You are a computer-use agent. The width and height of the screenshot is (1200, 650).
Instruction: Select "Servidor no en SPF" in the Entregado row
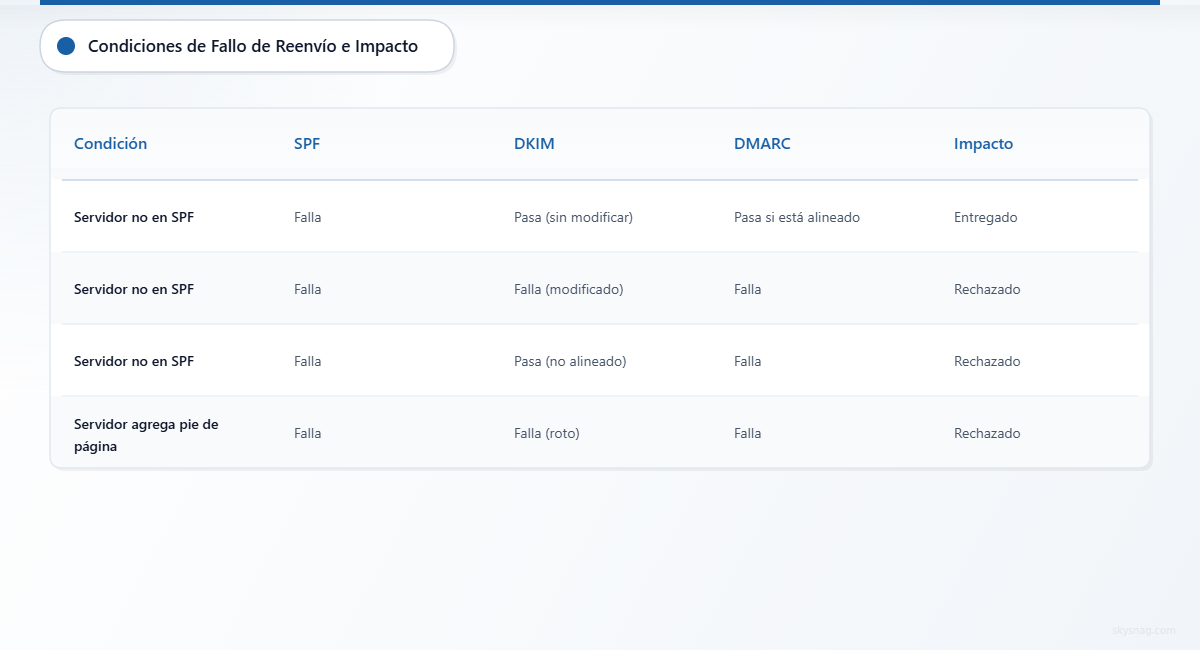pos(134,217)
